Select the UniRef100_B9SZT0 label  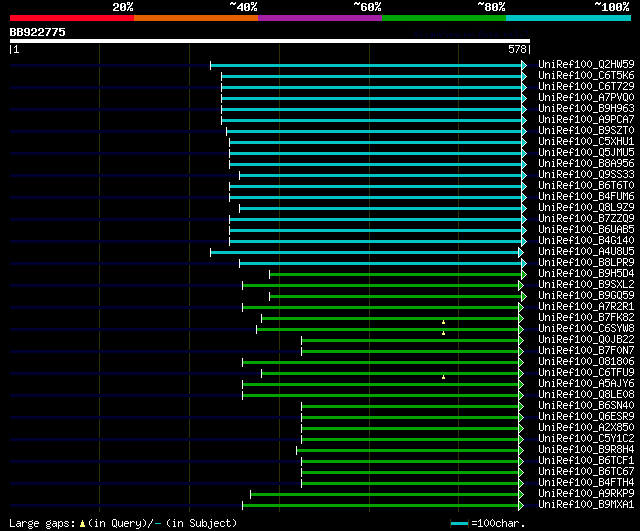tap(586, 131)
